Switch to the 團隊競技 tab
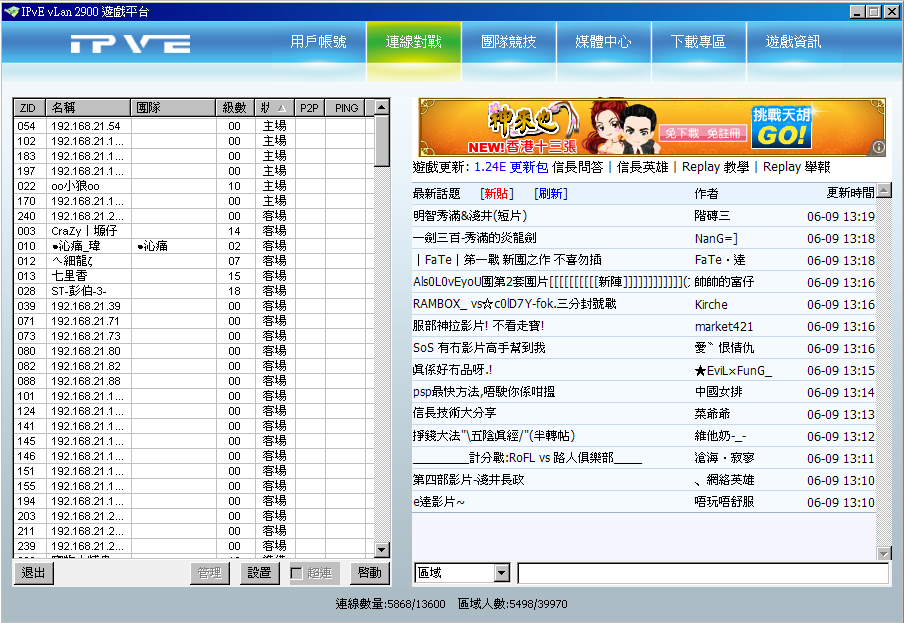This screenshot has height=623, width=904. point(508,42)
